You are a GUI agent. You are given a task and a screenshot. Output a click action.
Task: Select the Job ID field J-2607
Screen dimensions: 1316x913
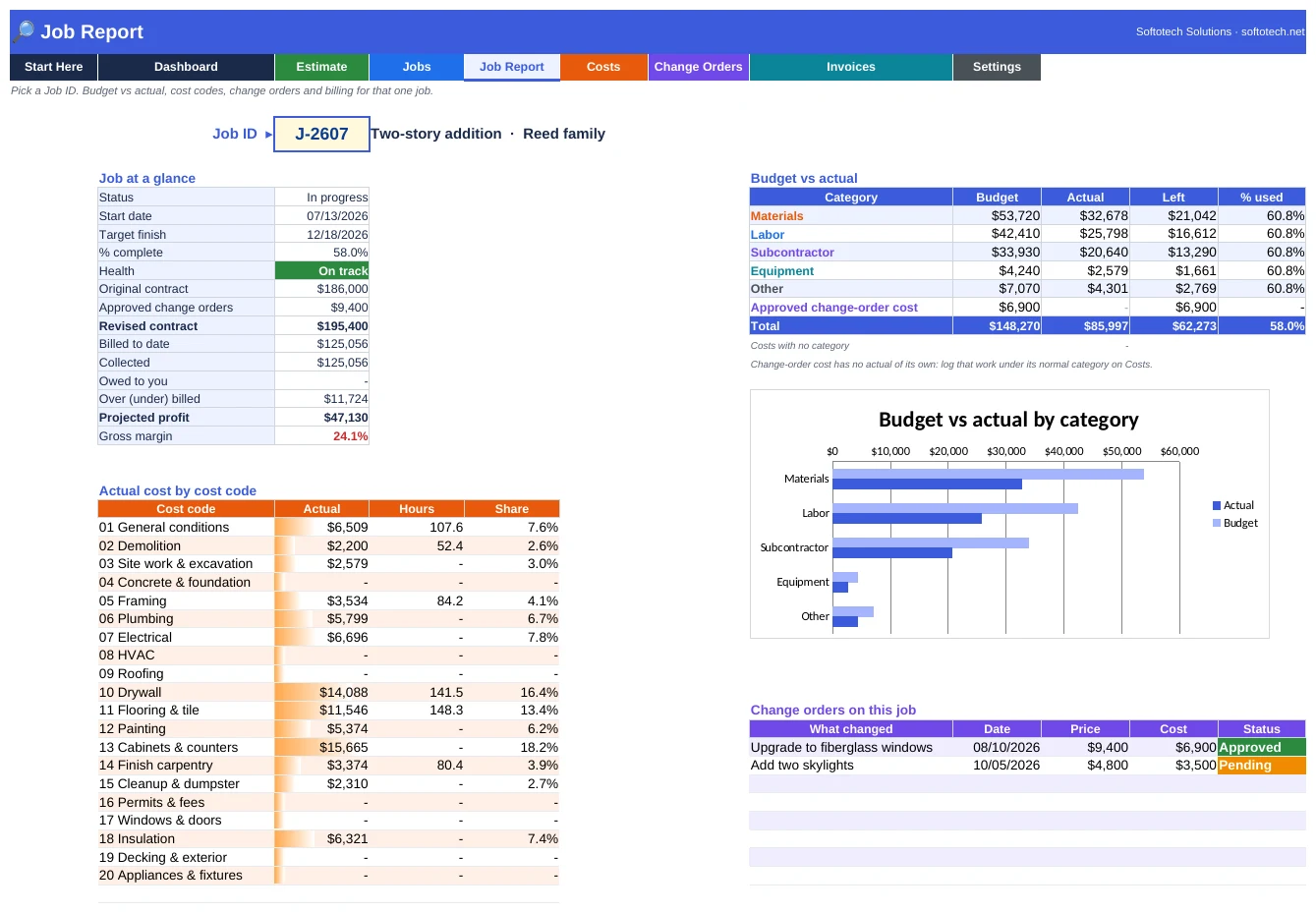[321, 134]
